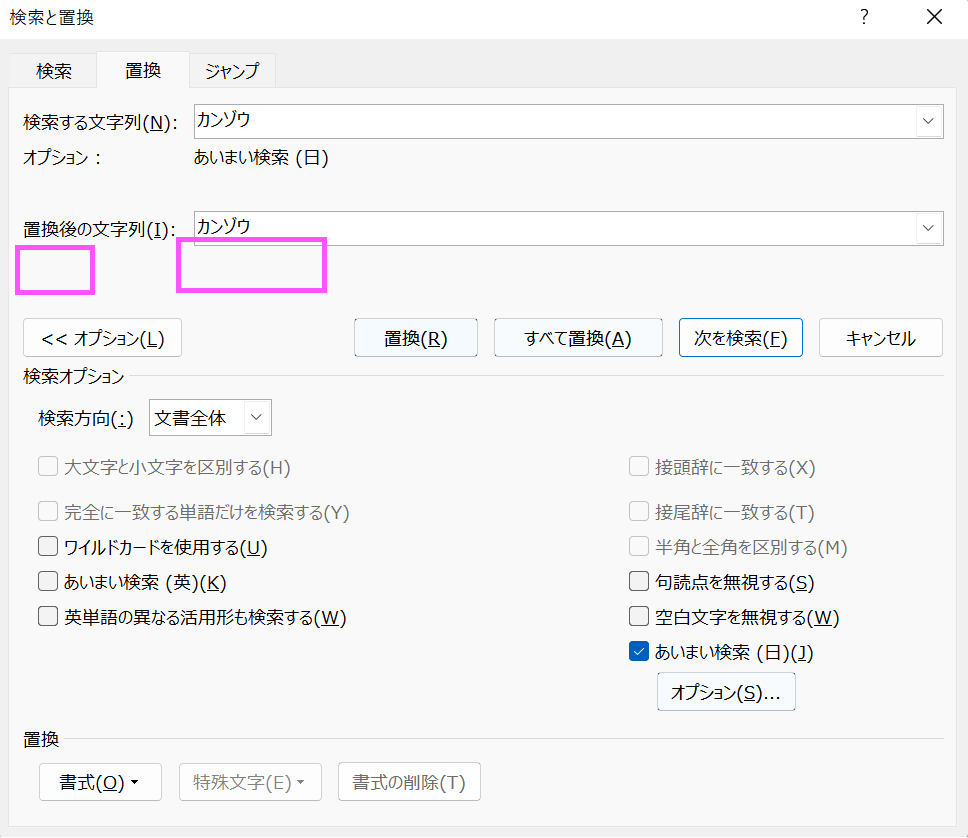Open the 書式(O) dropdown menu button
The height and width of the screenshot is (838, 968).
(x=100, y=782)
